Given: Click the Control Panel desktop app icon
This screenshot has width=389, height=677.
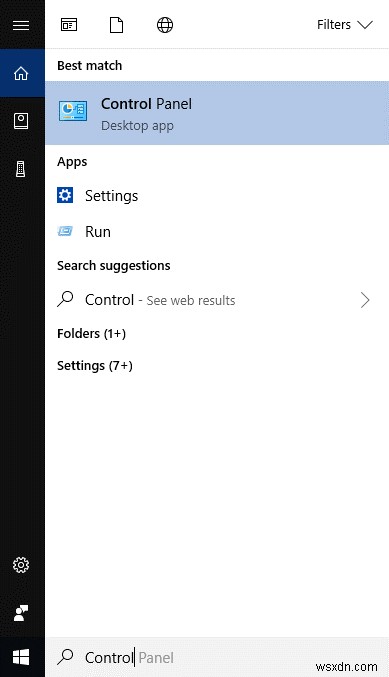Looking at the screenshot, I should coord(73,111).
